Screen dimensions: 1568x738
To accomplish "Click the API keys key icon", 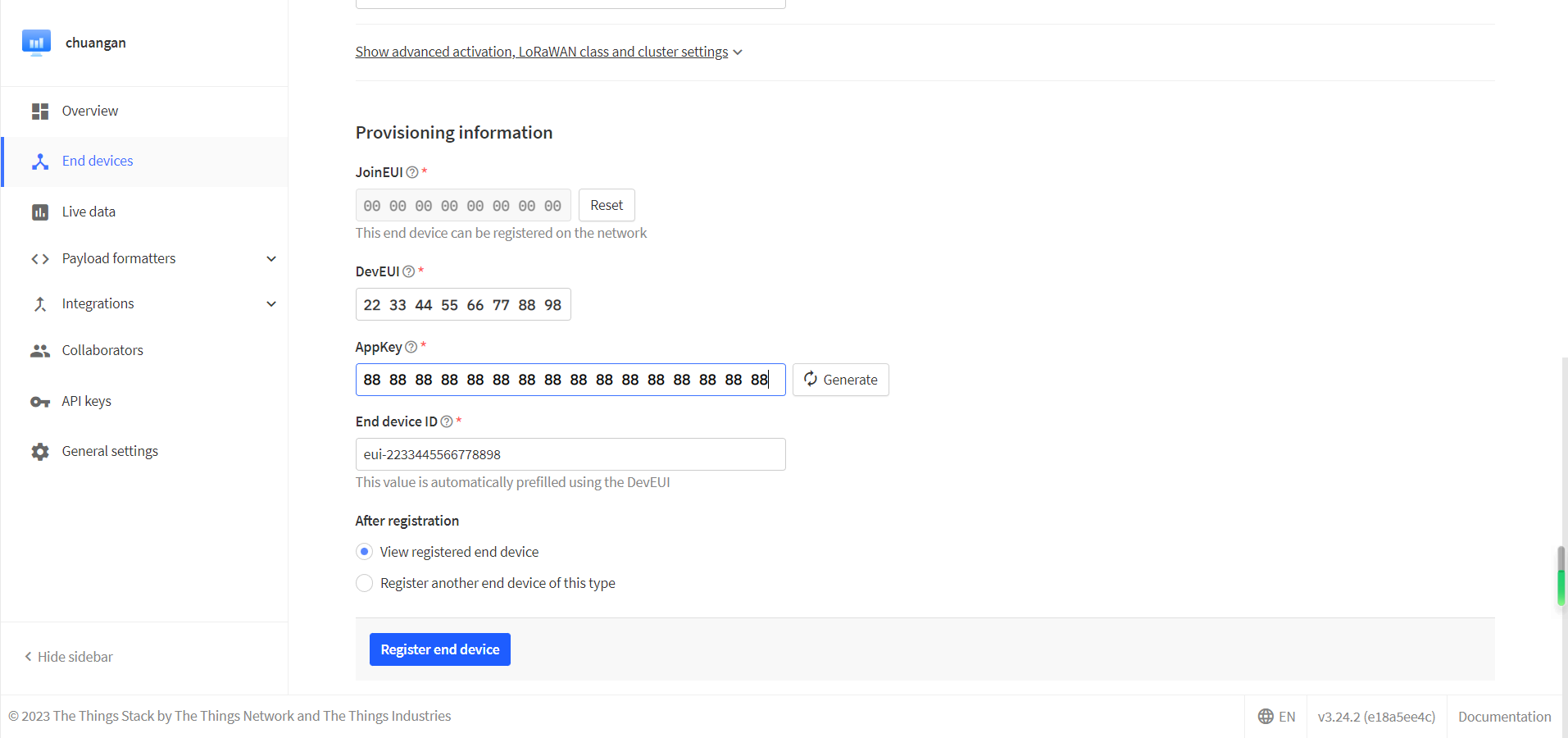I will [x=40, y=402].
